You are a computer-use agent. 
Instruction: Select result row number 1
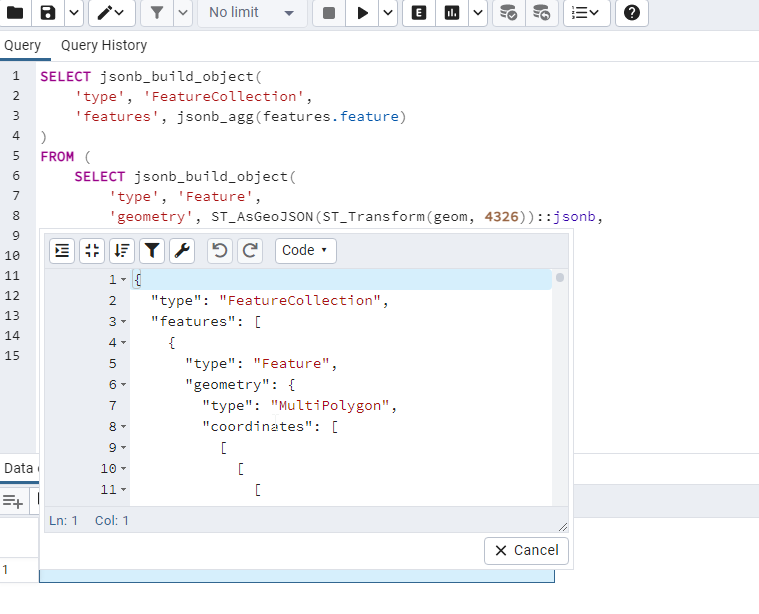5,570
